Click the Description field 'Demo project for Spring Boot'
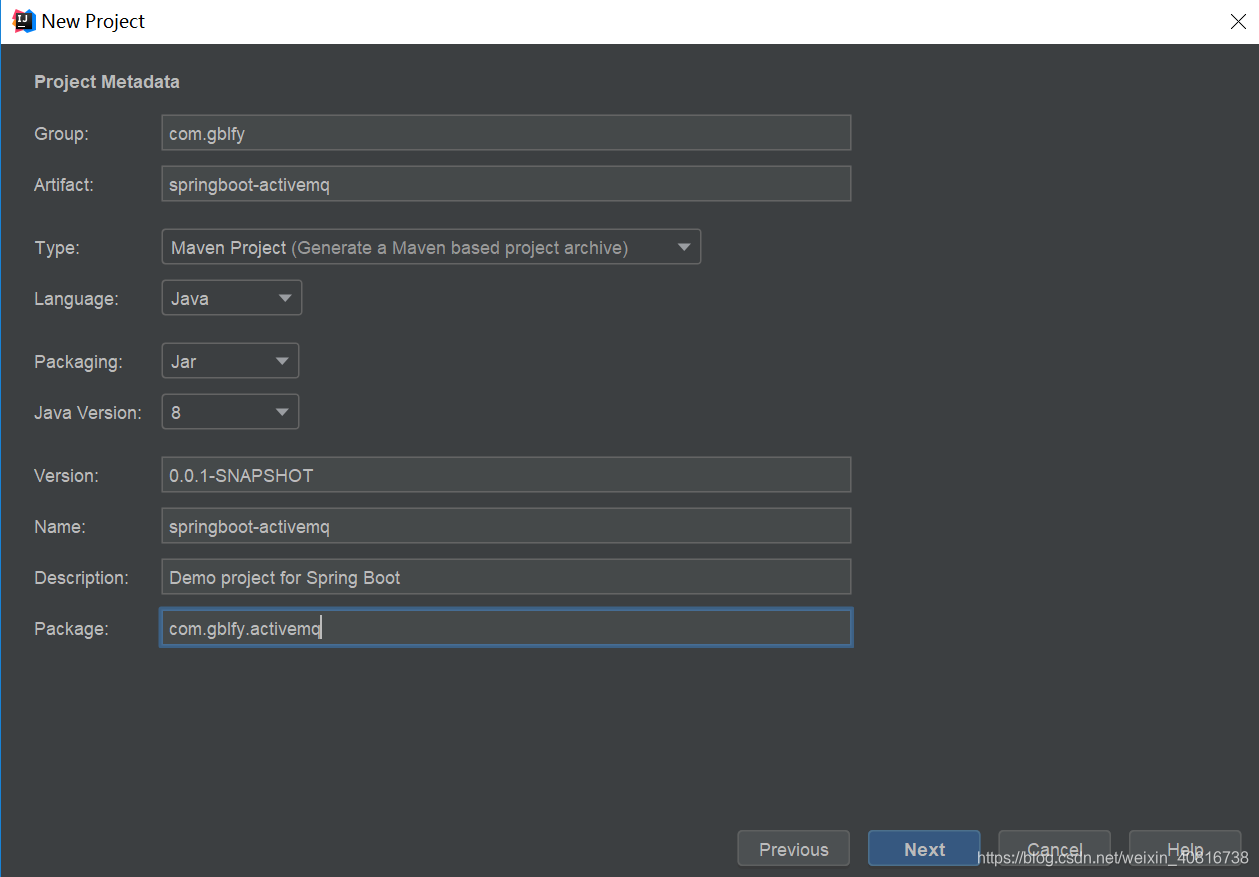 tap(506, 577)
